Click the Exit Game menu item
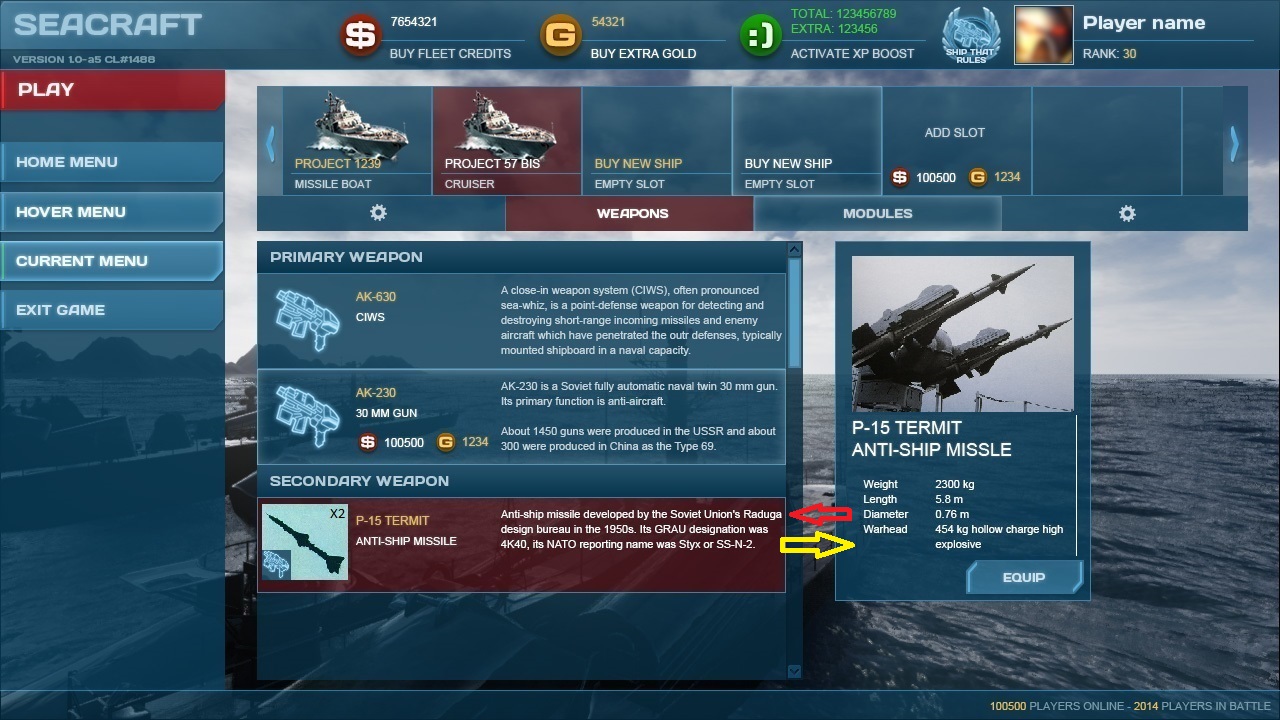The image size is (1280, 720). point(112,310)
